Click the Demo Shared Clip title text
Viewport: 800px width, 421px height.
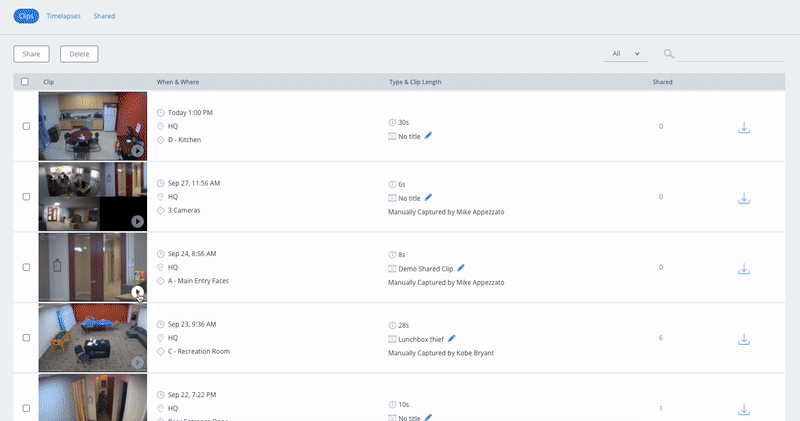[x=426, y=268]
